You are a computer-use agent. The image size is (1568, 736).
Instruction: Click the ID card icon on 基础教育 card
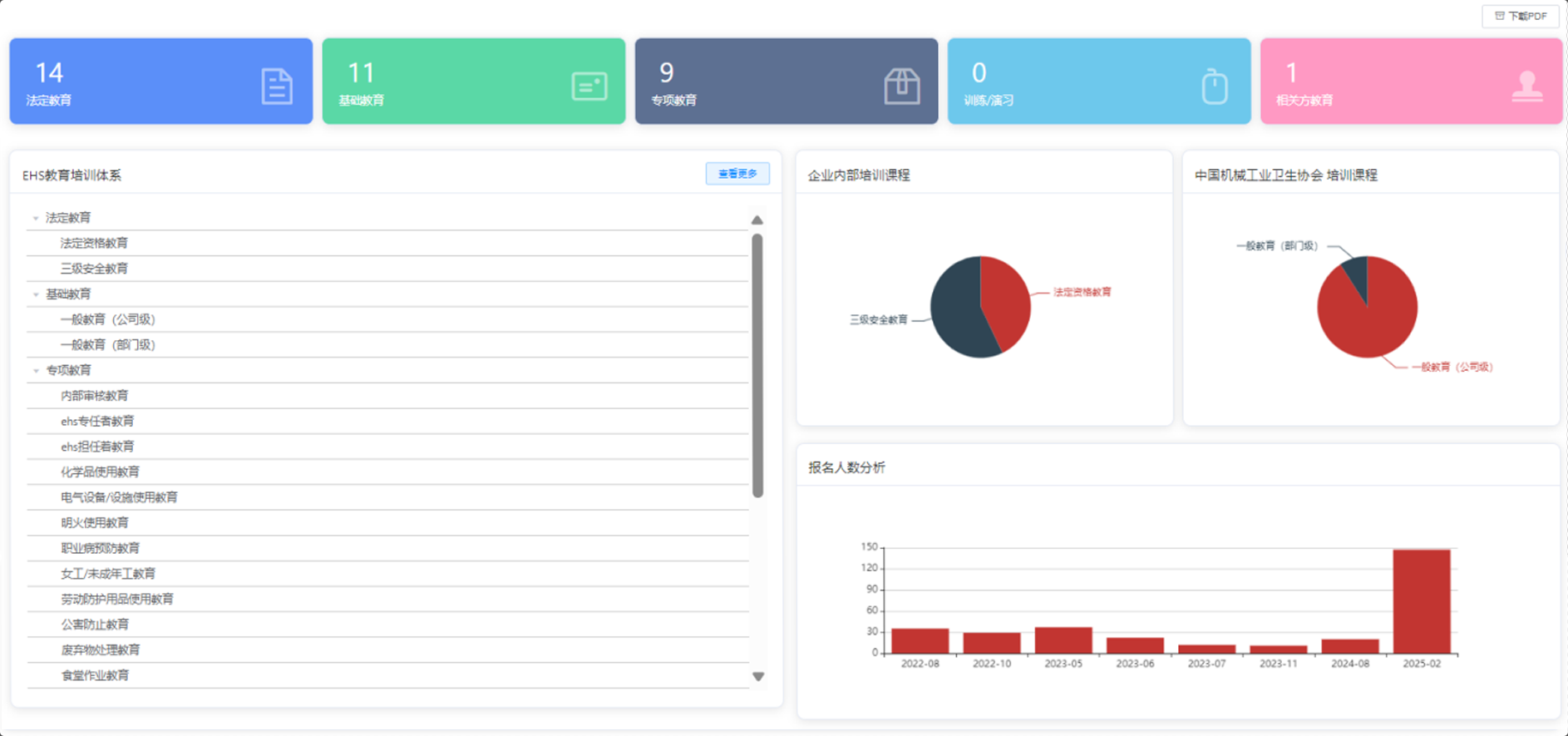click(589, 86)
